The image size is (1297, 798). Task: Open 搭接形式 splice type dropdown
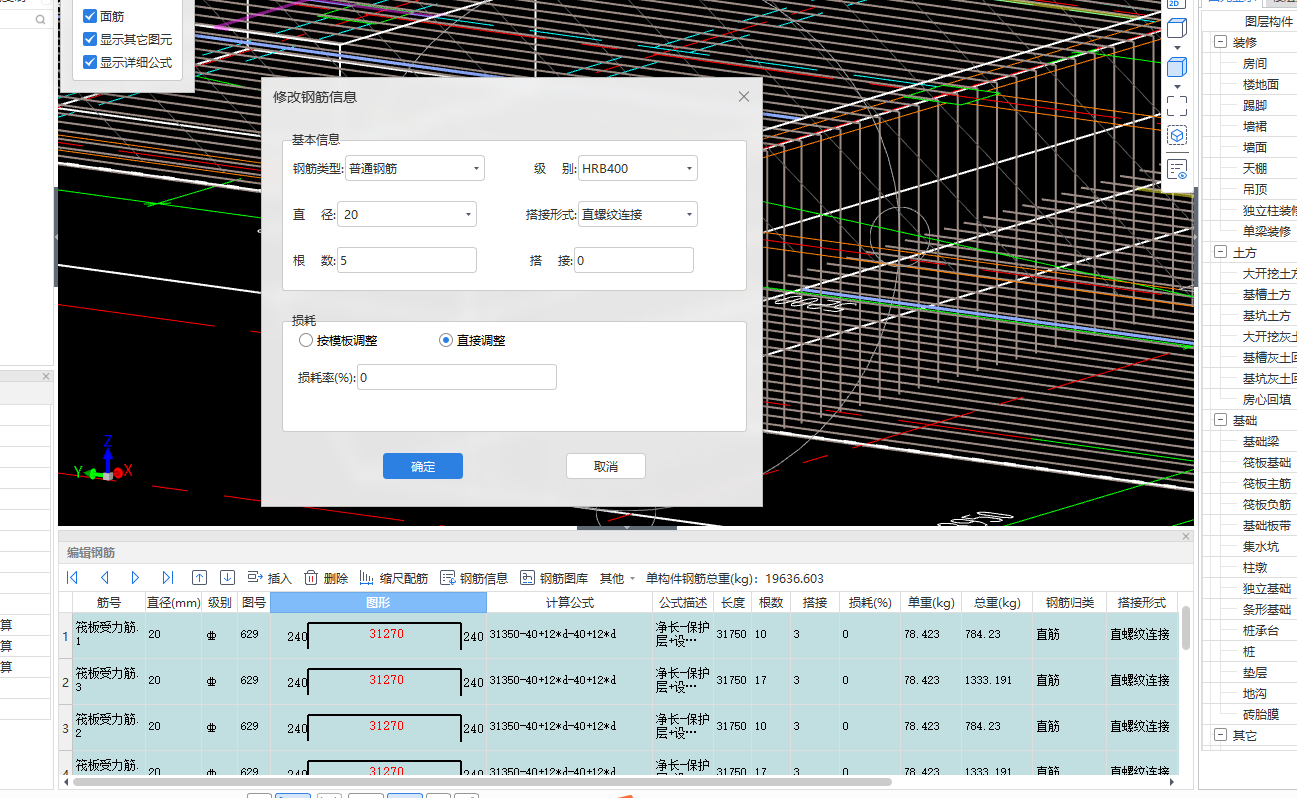(638, 214)
